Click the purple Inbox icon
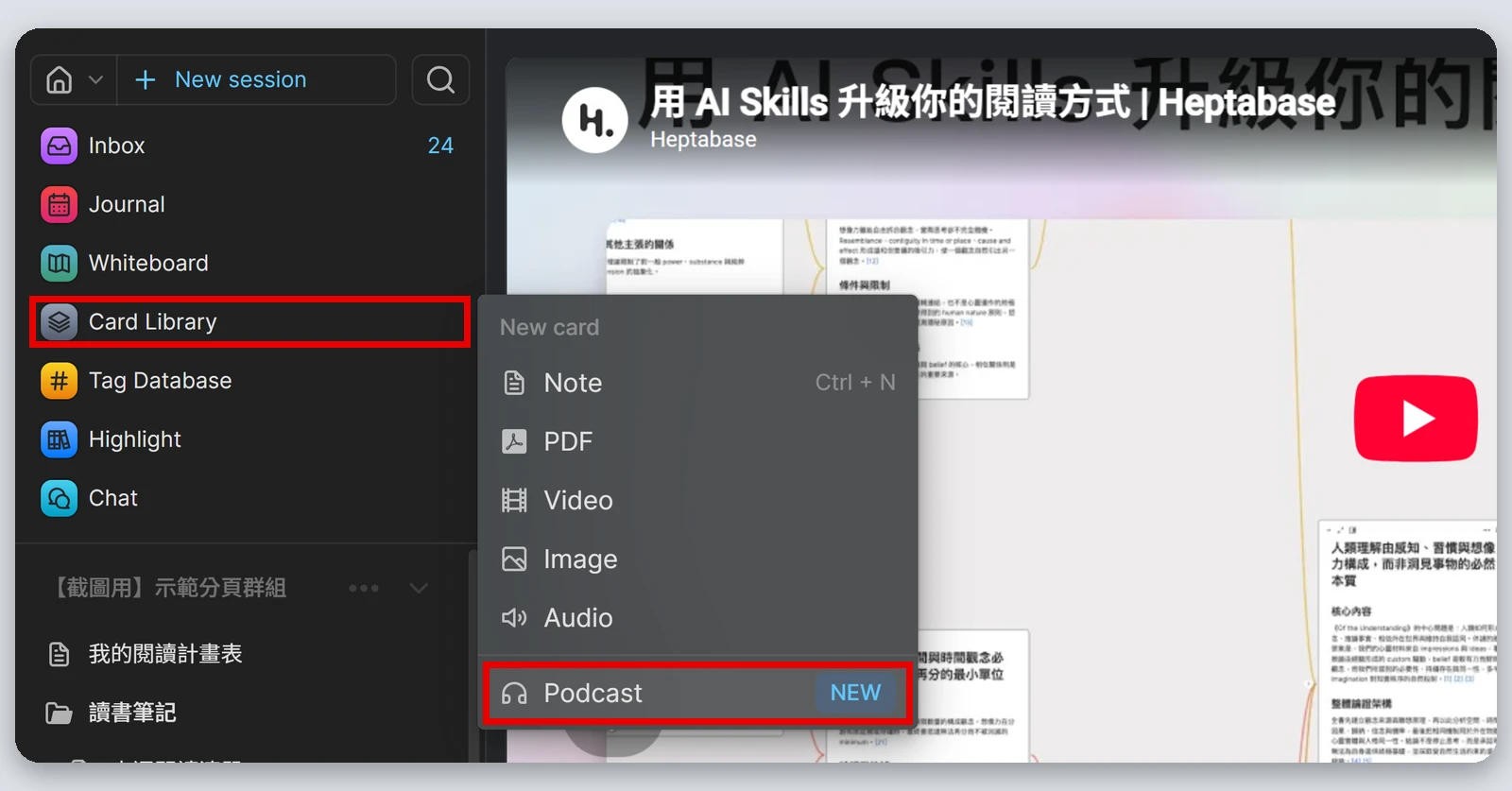 pyautogui.click(x=60, y=146)
